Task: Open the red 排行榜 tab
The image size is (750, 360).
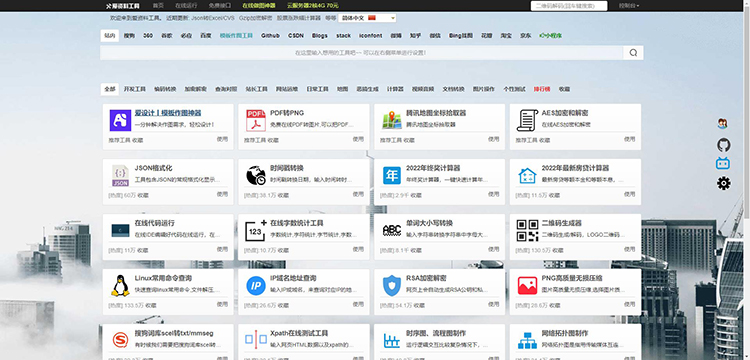Action: click(542, 89)
